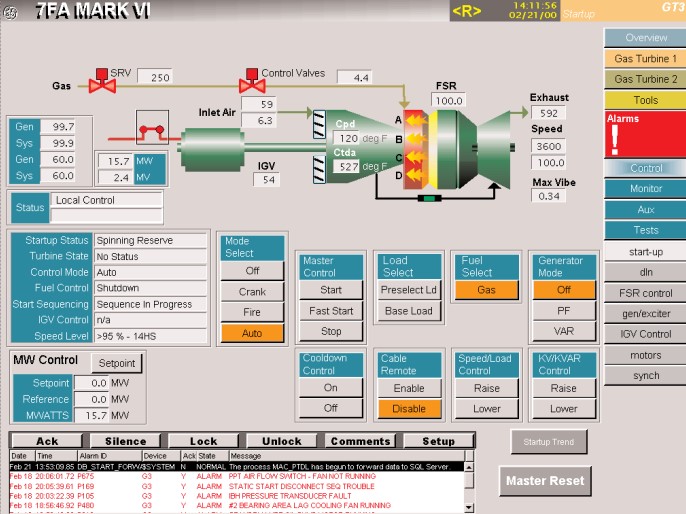Viewport: 686px width, 514px height.
Task: Click the Control Valves red valve icon
Action: (252, 80)
